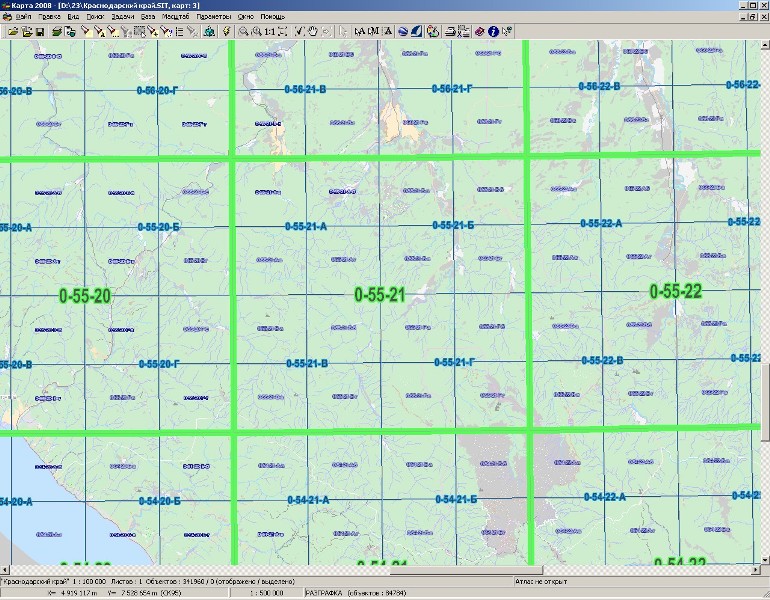Viewport: 770px width, 600px height.
Task: Select the hand pan tool
Action: coord(312,32)
